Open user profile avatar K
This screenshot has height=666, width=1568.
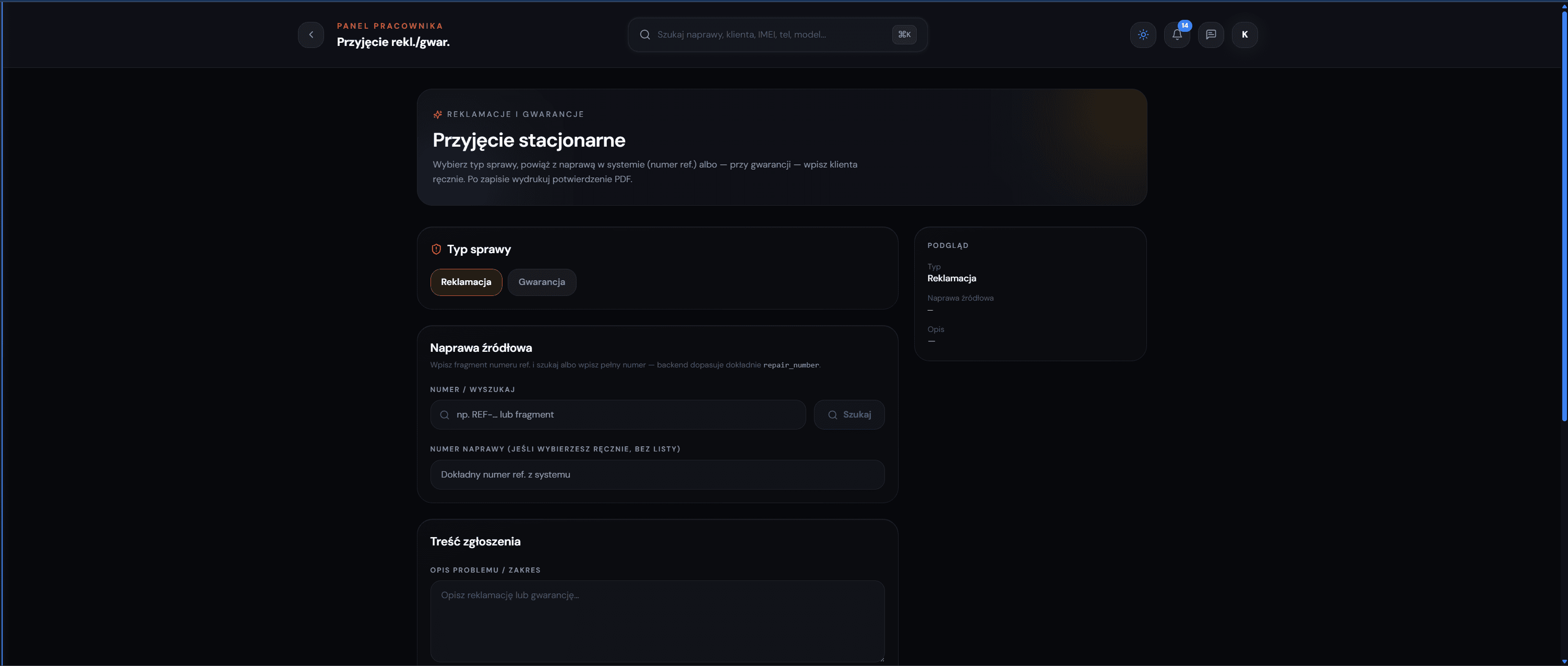1244,34
